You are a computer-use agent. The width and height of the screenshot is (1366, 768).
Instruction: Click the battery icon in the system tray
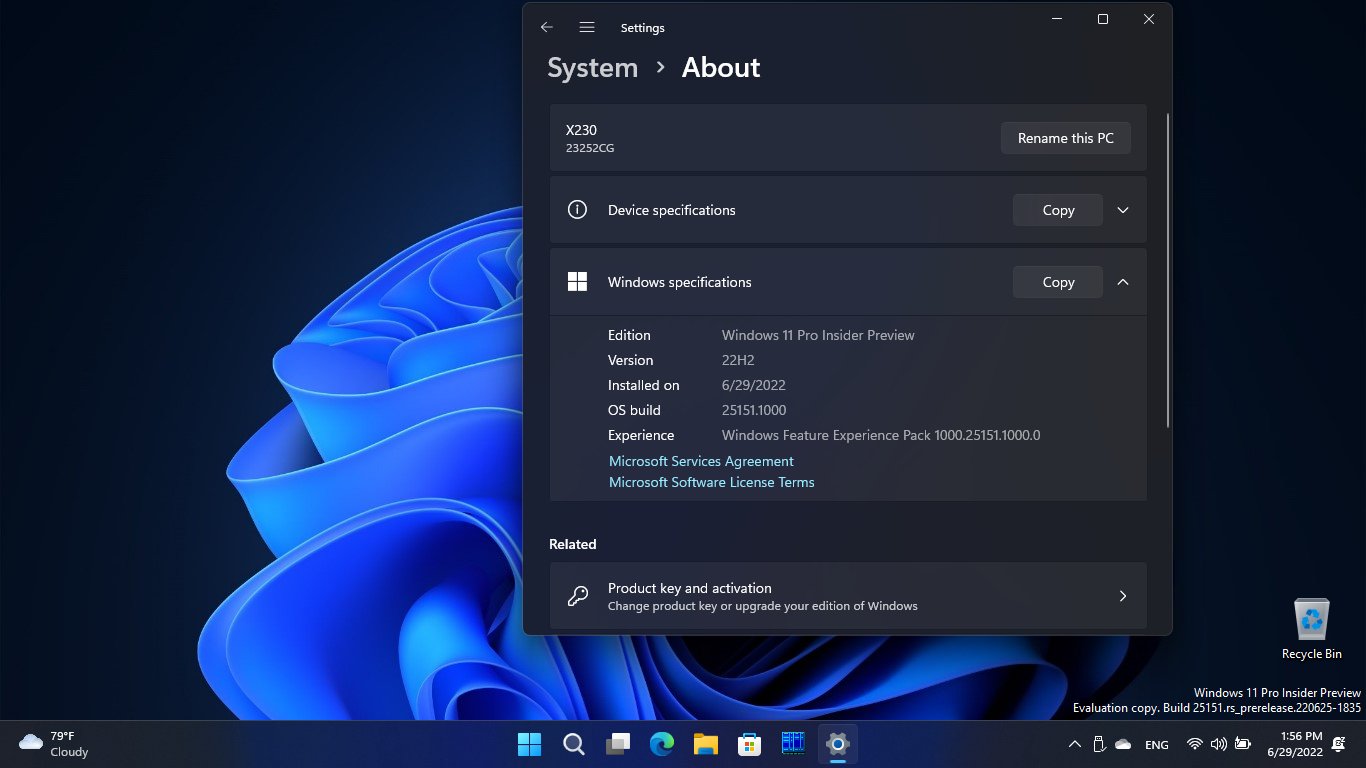pos(1243,744)
